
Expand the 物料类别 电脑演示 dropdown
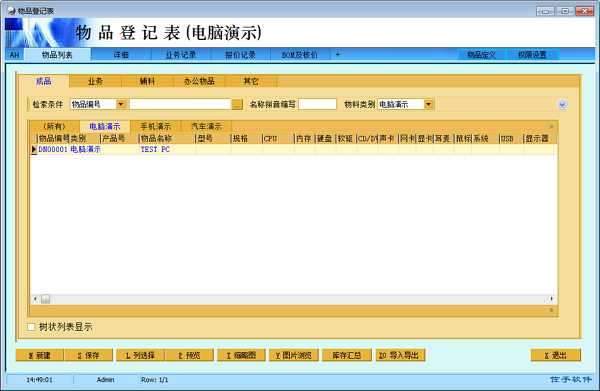tap(429, 104)
